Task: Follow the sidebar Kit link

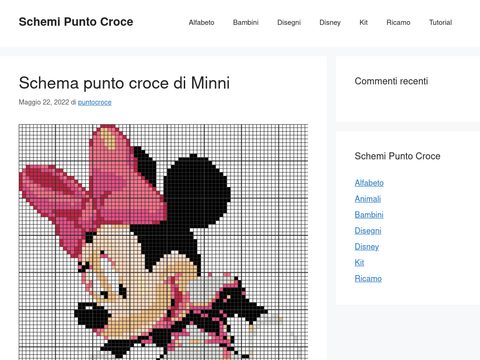Action: tap(359, 263)
